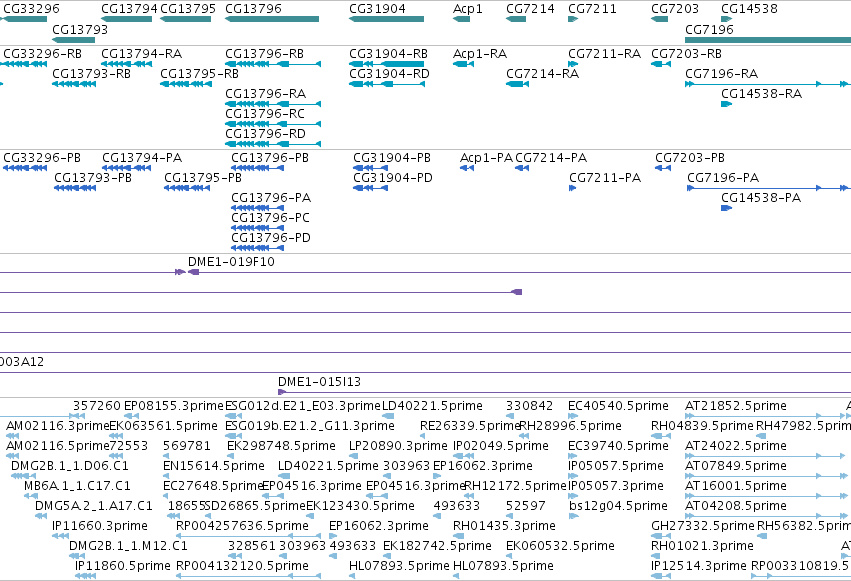Click the CG7203-PB protein label
The width and height of the screenshot is (851, 581).
click(x=690, y=158)
